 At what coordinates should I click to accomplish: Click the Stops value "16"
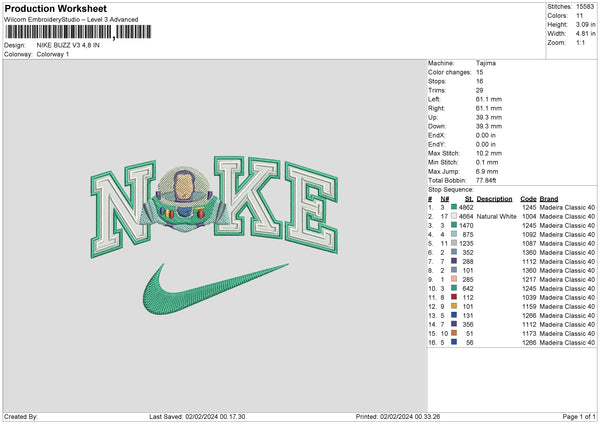(479, 81)
